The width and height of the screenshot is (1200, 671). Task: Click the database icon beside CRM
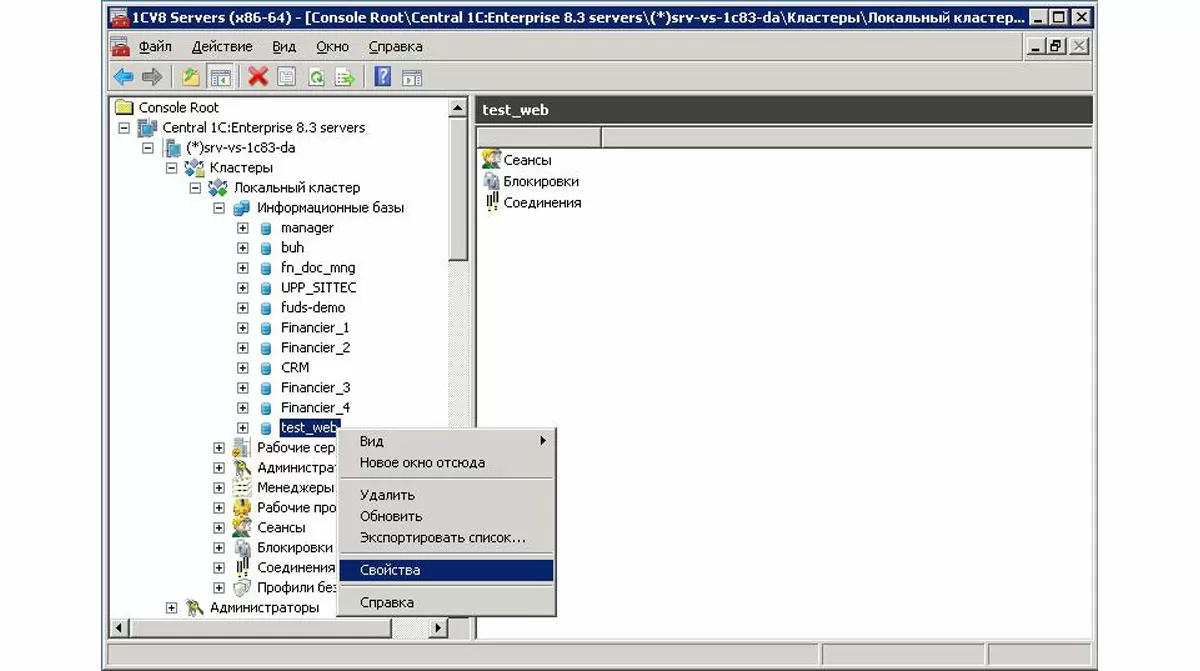click(266, 368)
